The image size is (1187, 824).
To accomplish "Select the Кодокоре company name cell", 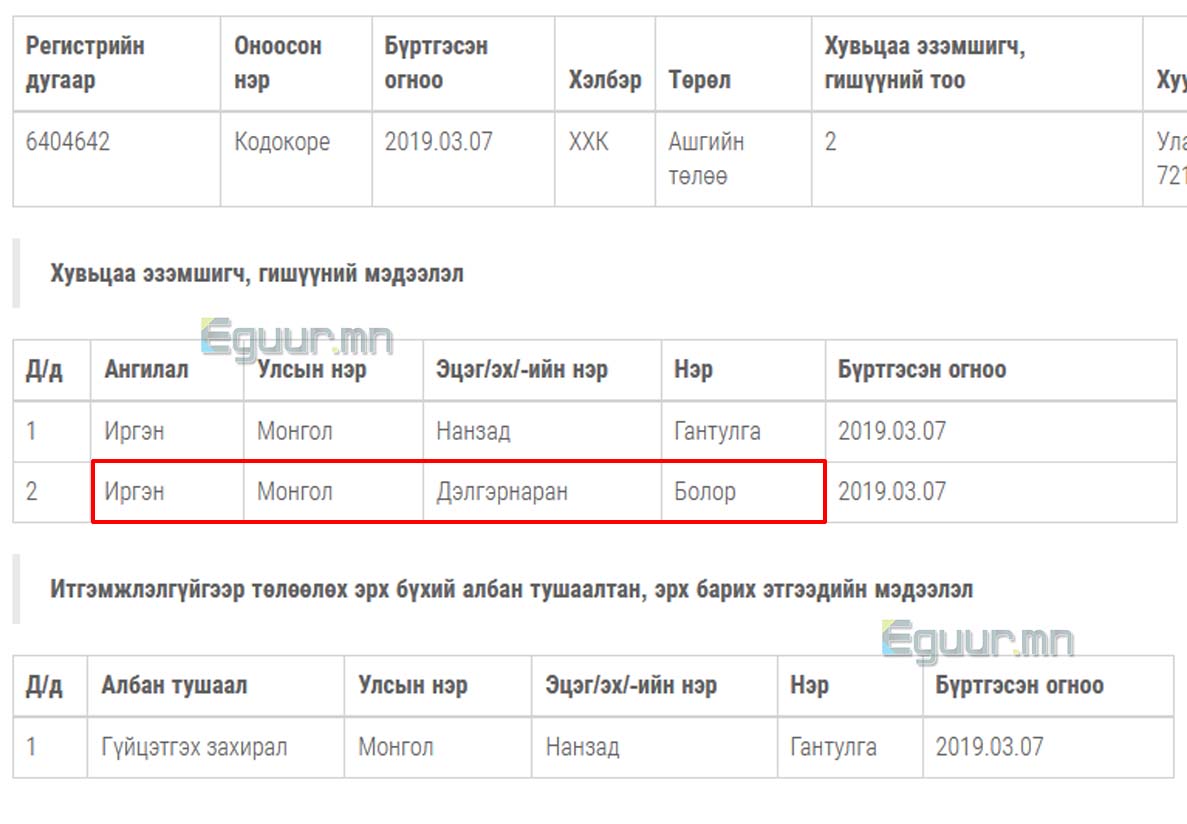I will pos(282,142).
